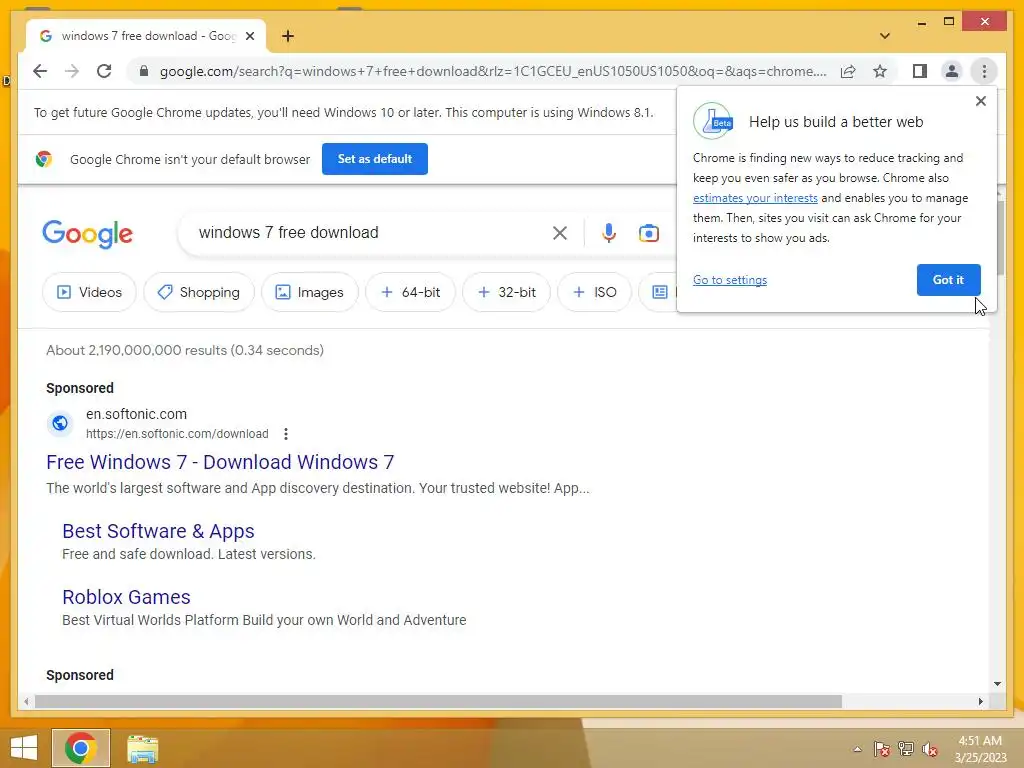Screen dimensions: 1024x768
Task: Open the Best Software & Apps sitelink
Action: click(158, 532)
